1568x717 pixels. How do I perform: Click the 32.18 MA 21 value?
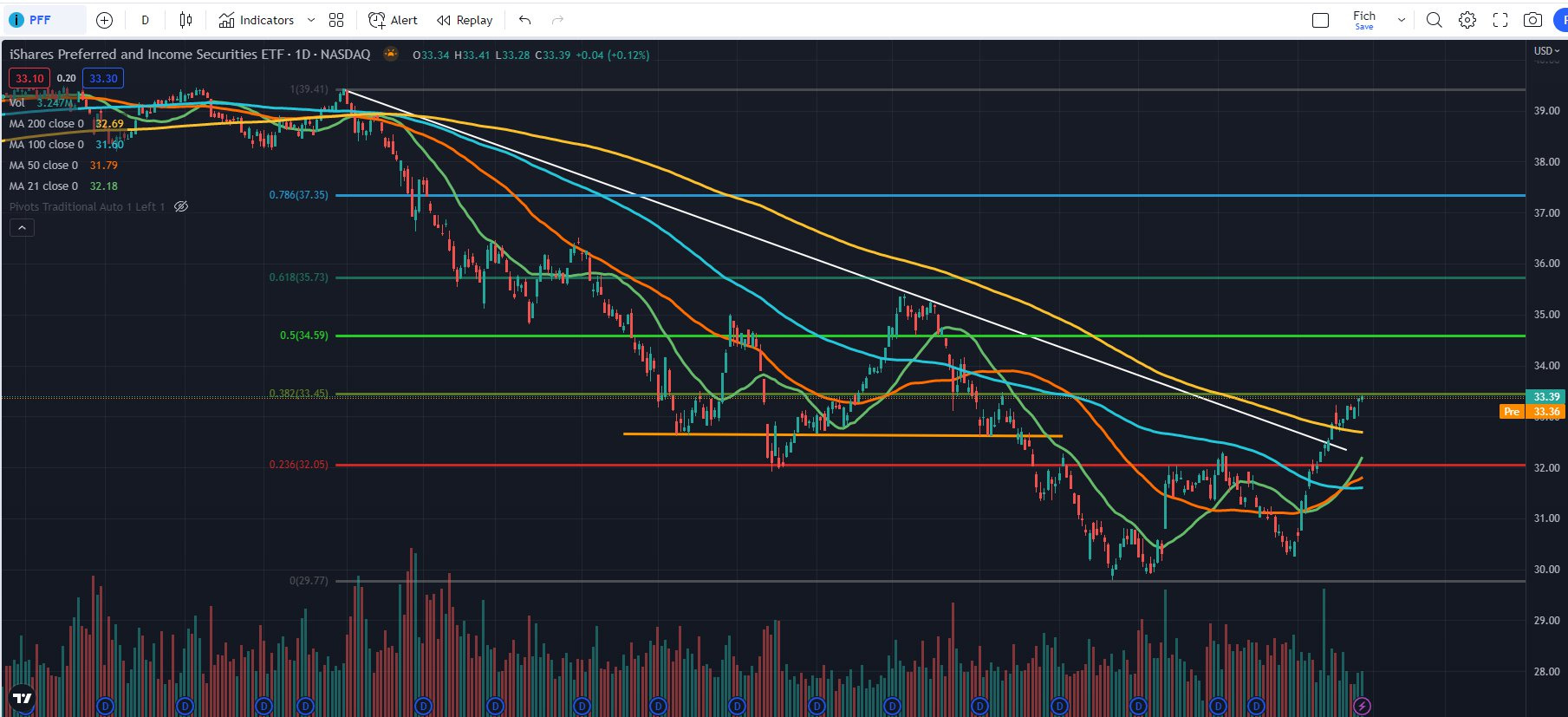103,186
